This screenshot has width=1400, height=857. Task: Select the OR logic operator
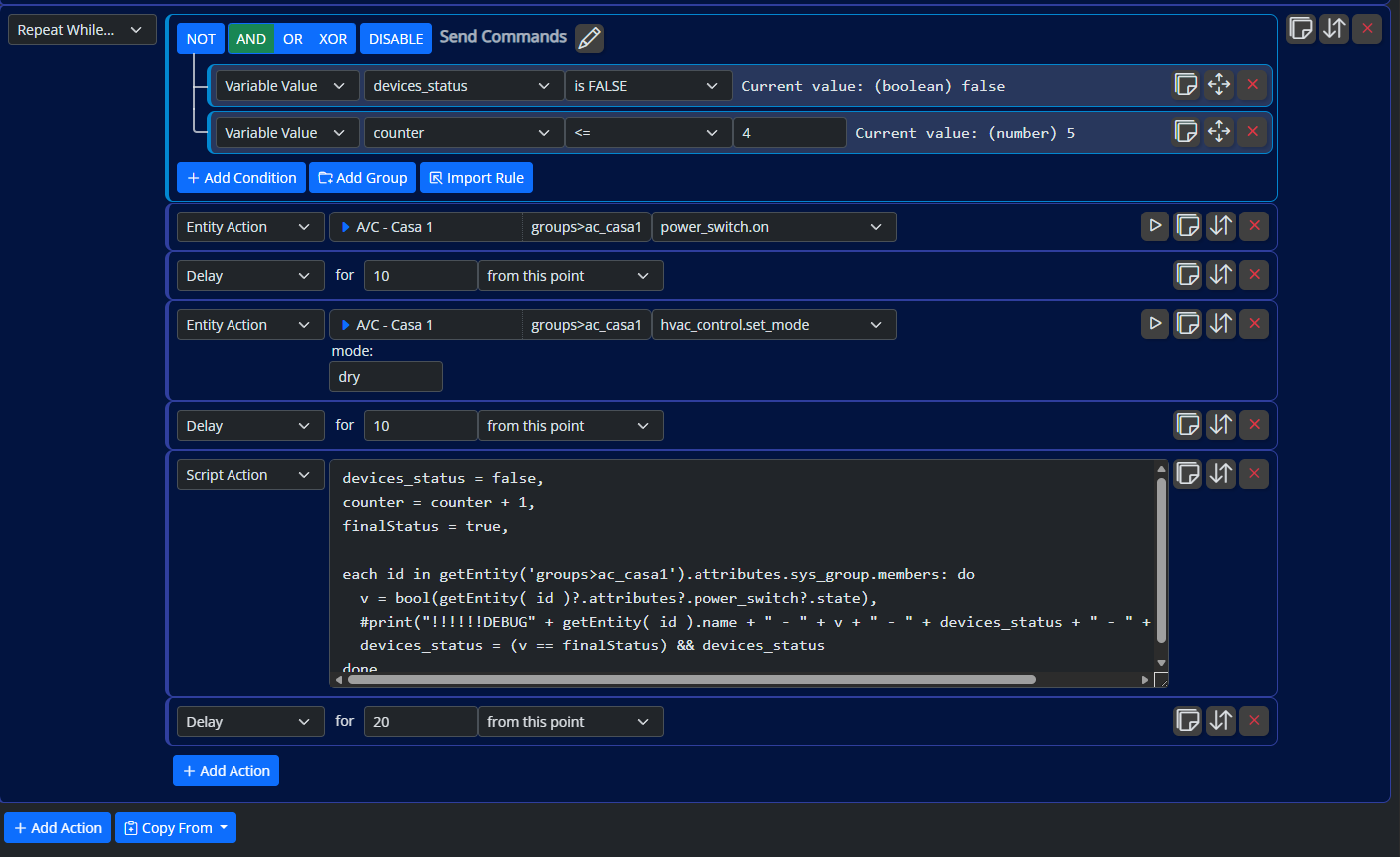click(x=292, y=39)
